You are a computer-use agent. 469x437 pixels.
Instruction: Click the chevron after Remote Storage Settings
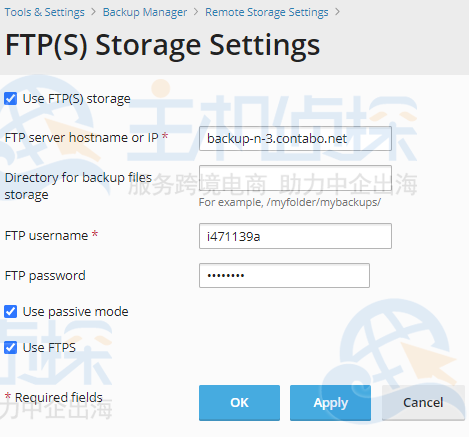[337, 12]
